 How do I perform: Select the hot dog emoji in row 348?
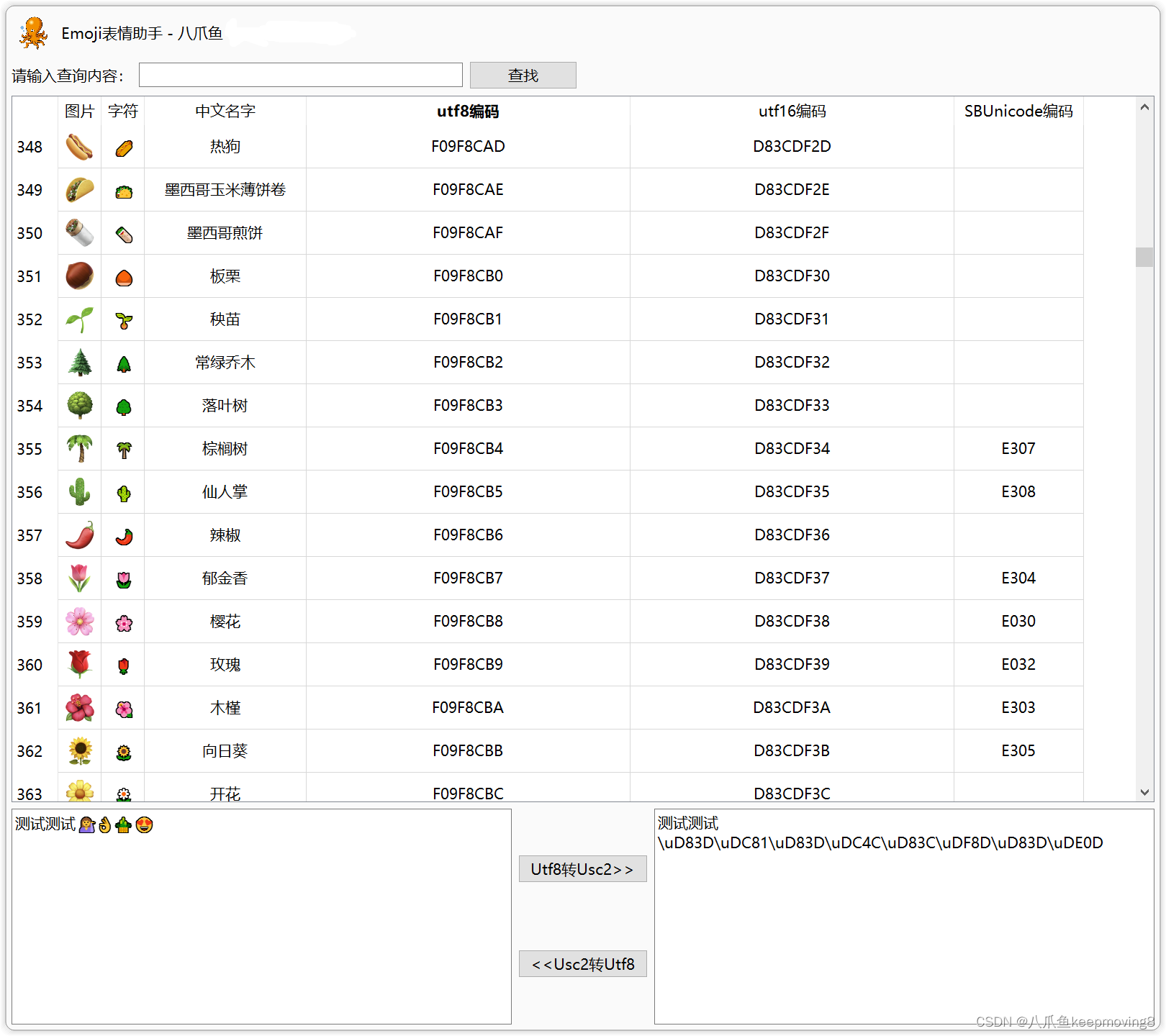pyautogui.click(x=79, y=147)
